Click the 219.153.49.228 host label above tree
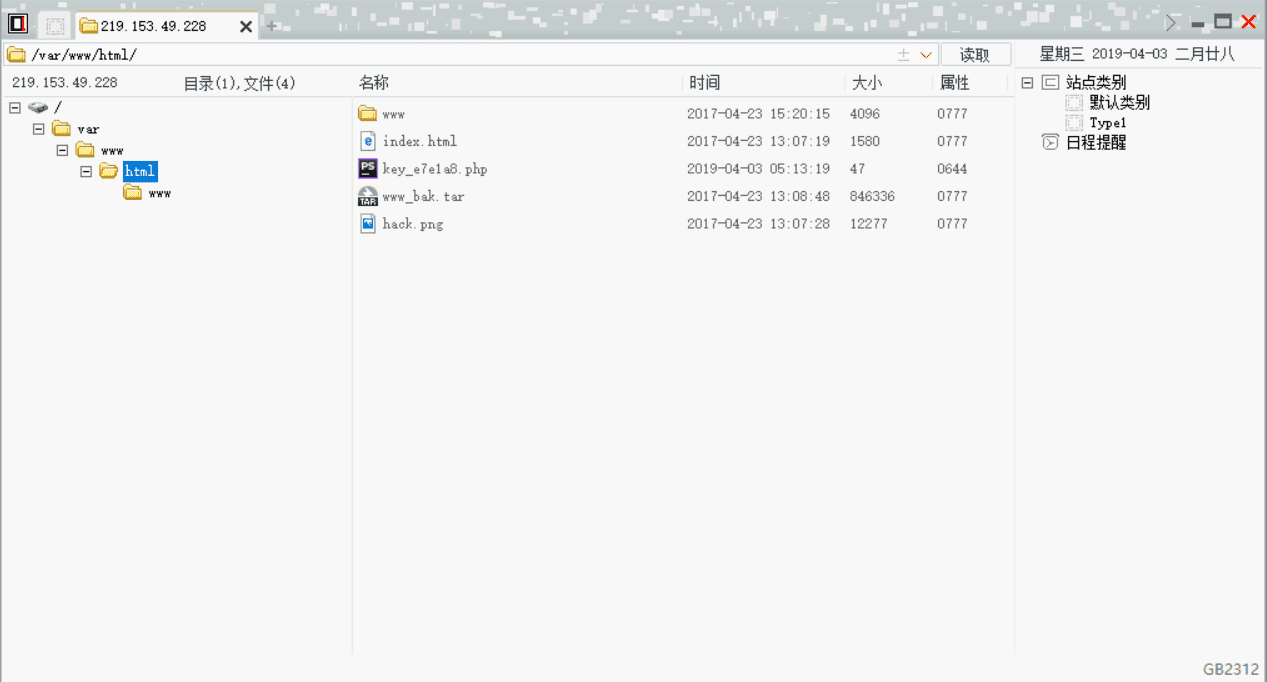Image resolution: width=1267 pixels, height=682 pixels. click(64, 83)
